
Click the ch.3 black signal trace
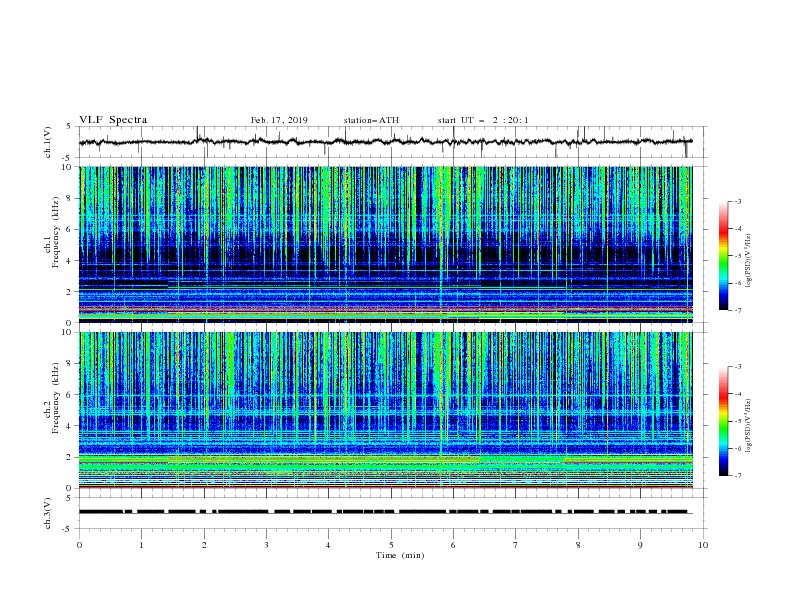[x=384, y=512]
